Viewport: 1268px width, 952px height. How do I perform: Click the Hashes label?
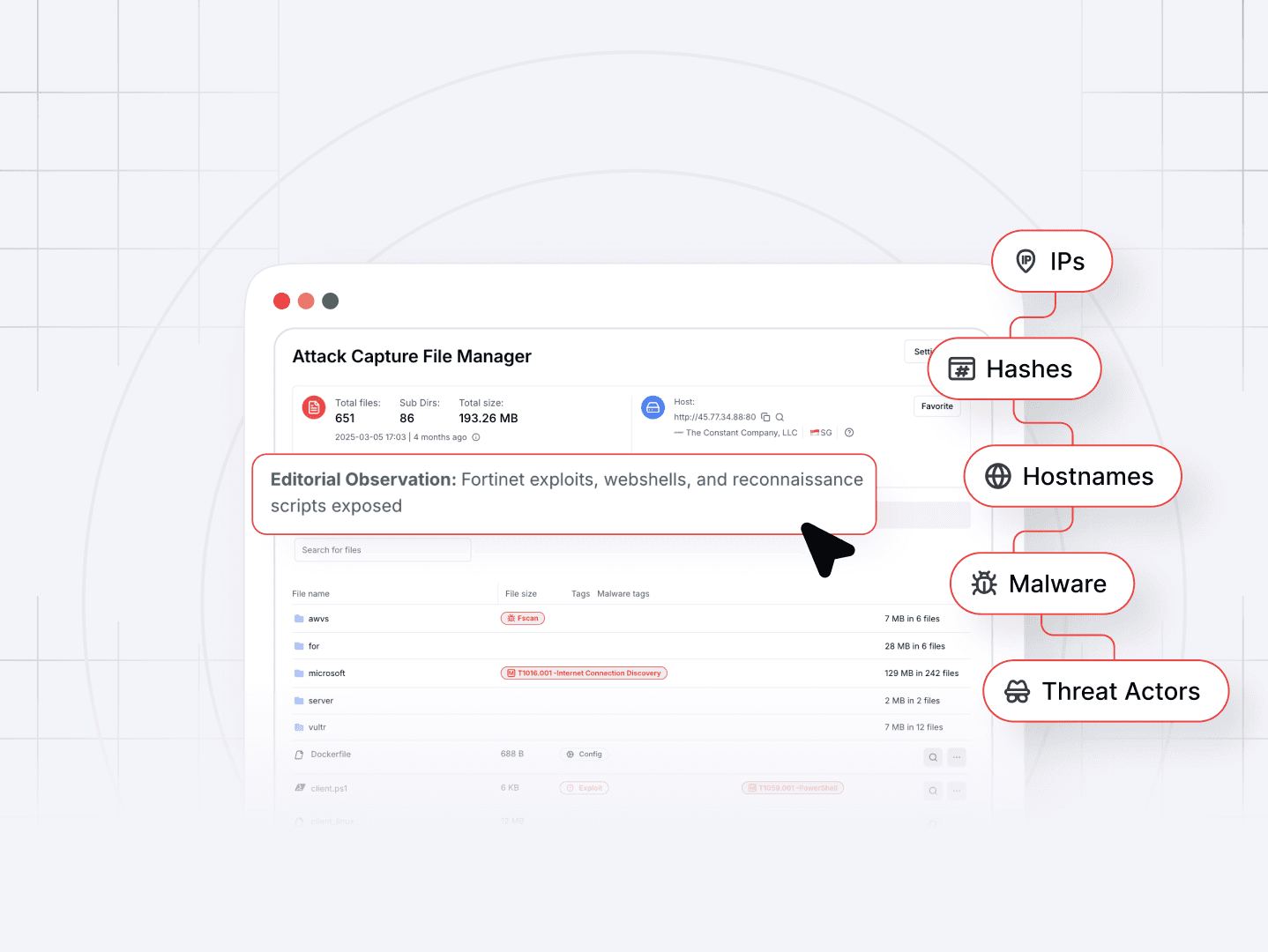(1029, 368)
